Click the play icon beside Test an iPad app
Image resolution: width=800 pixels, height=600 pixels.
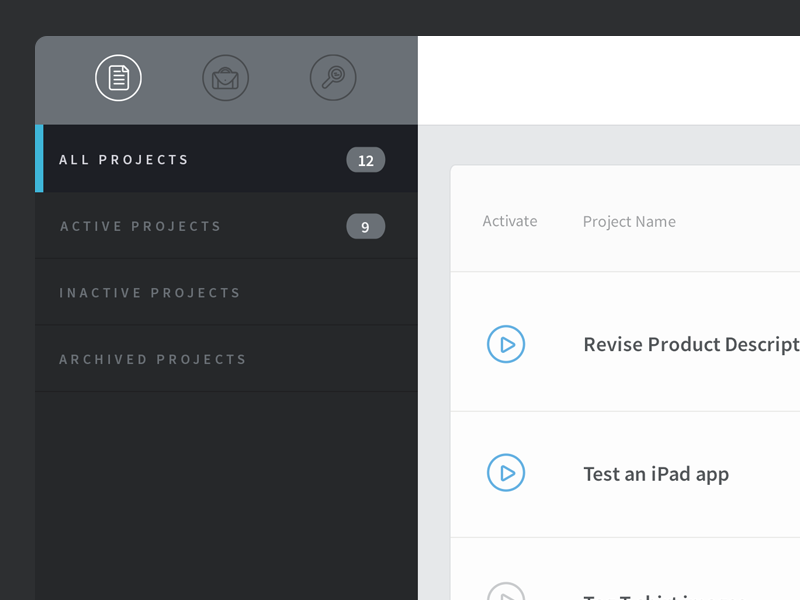506,473
